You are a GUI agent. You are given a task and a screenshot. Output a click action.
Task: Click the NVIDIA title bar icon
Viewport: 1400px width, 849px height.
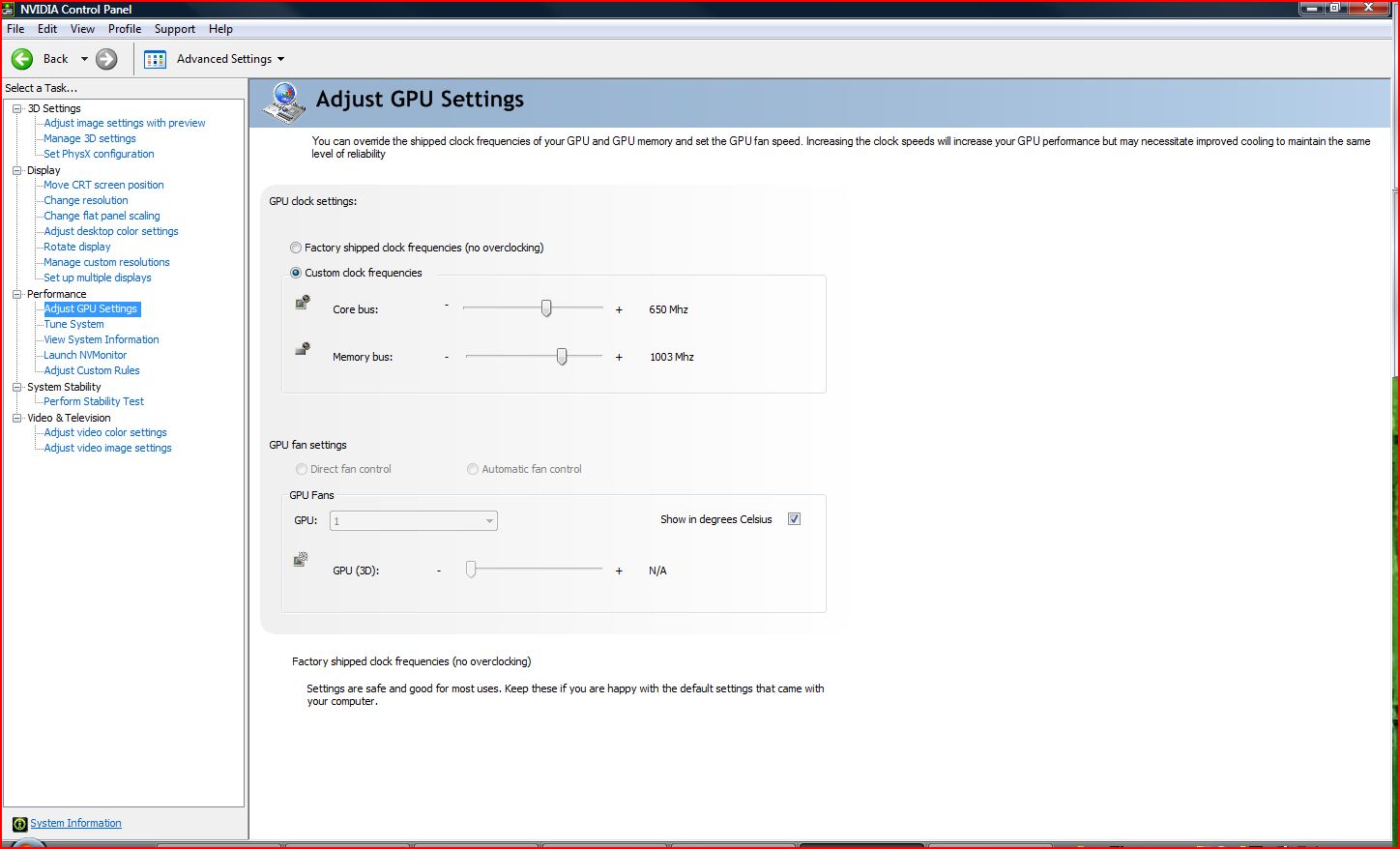[x=9, y=9]
